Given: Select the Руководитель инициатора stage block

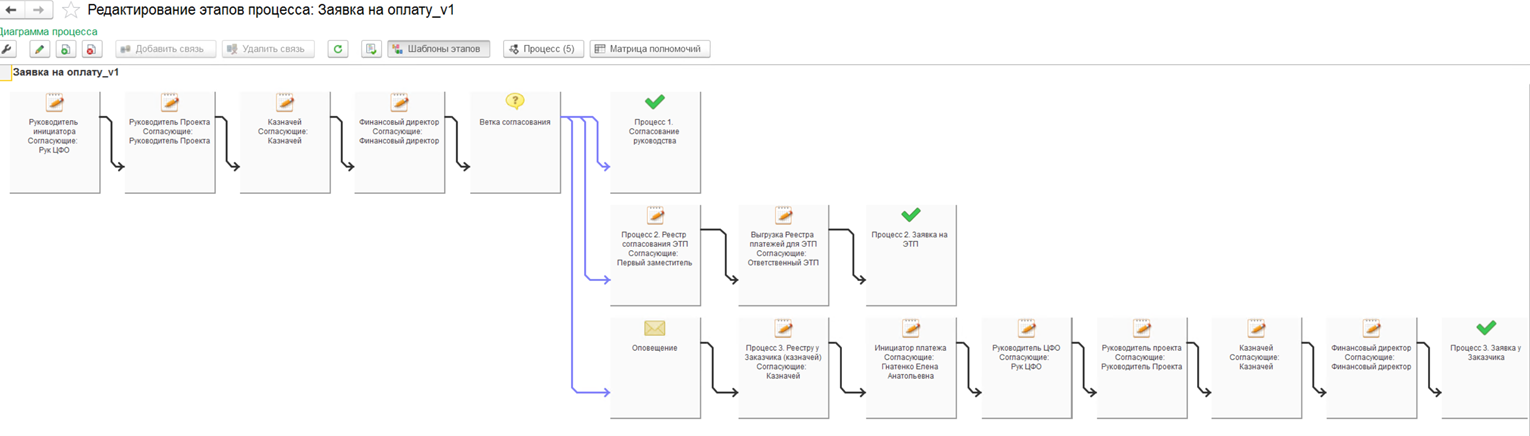Looking at the screenshot, I should (x=55, y=140).
